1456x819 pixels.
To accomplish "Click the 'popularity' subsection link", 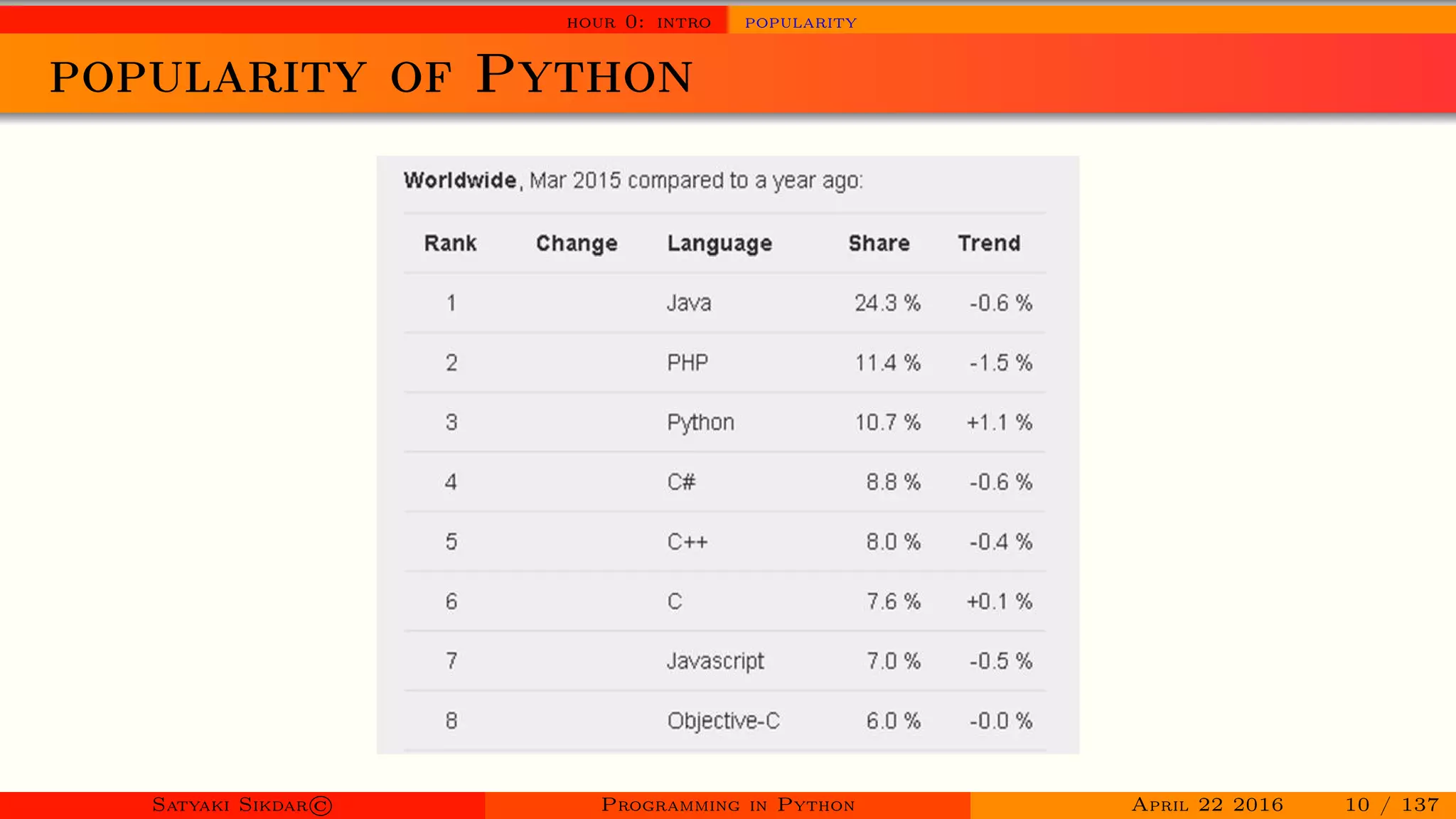I will click(x=801, y=23).
